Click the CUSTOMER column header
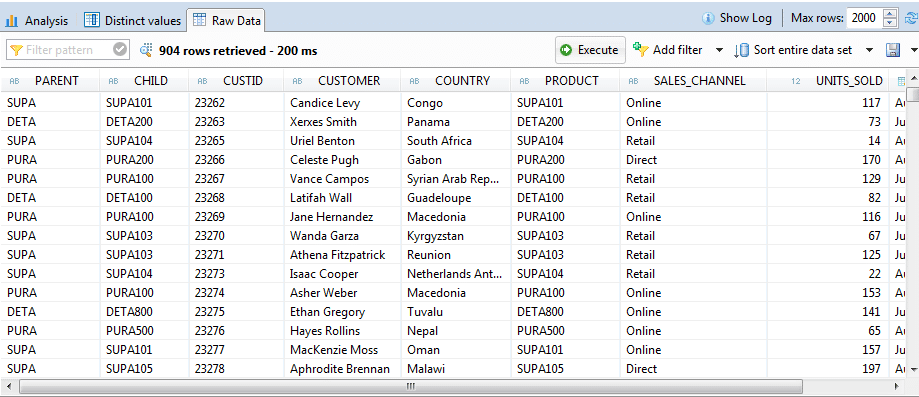The width and height of the screenshot is (919, 397). coord(342,81)
